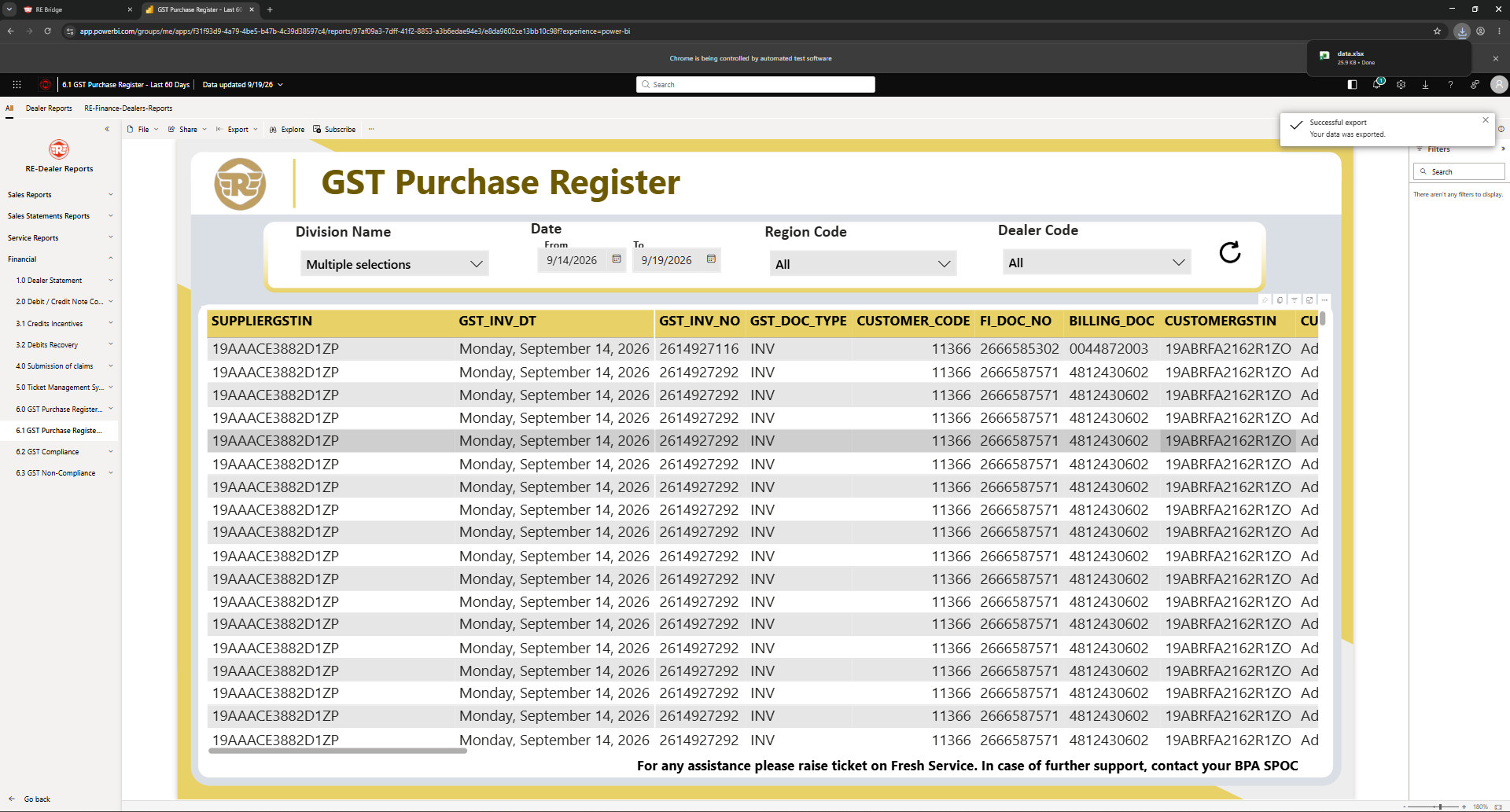
Task: Click Go back link
Action: (x=30, y=799)
